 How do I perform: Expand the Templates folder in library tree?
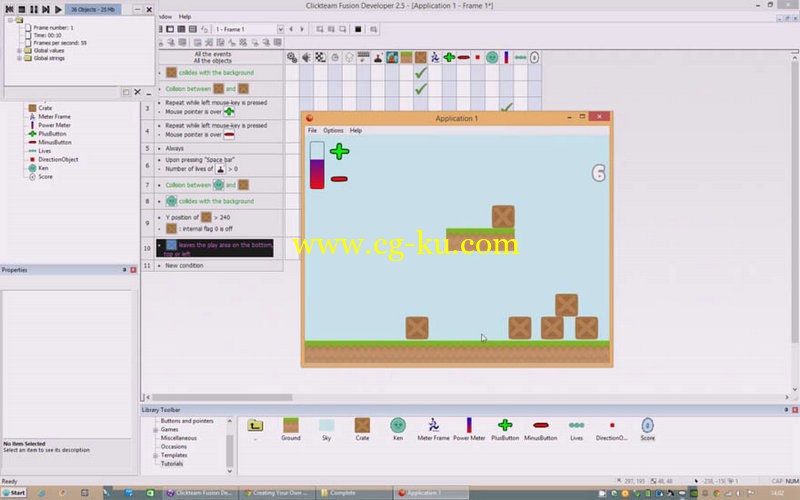(x=156, y=455)
